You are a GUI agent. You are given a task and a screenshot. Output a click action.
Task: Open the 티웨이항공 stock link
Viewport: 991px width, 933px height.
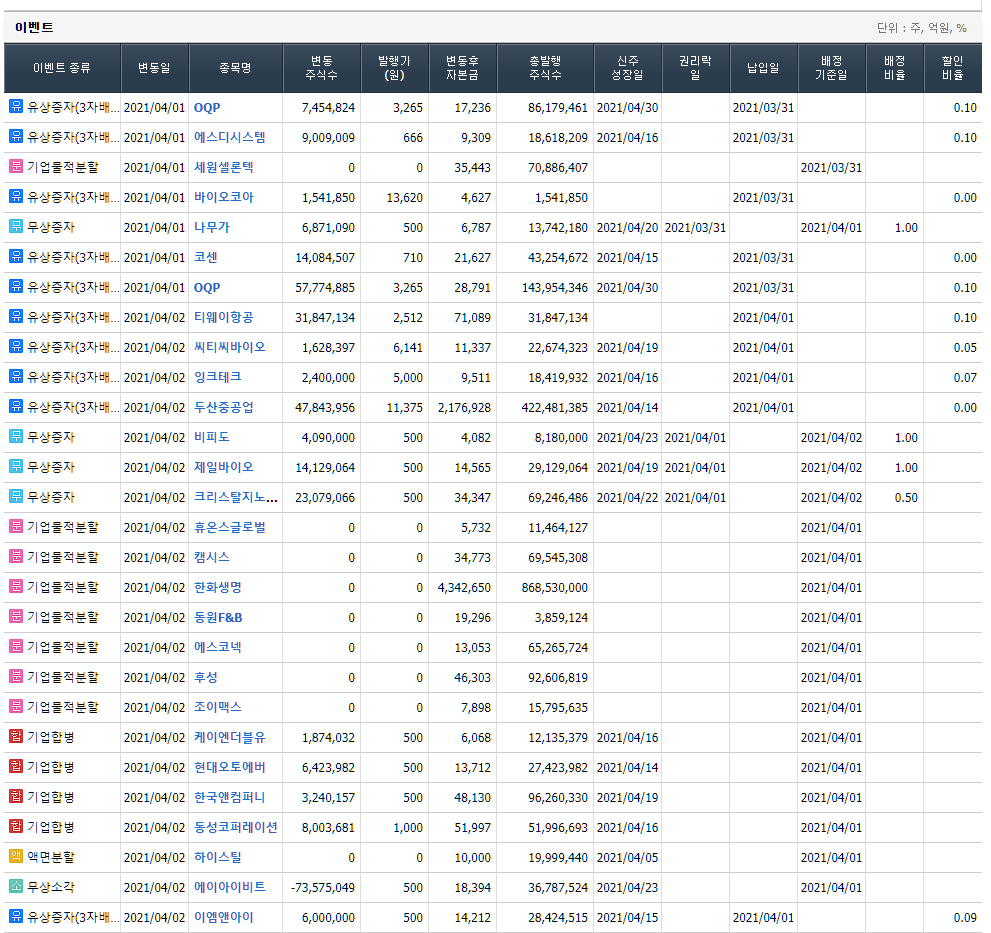(224, 317)
